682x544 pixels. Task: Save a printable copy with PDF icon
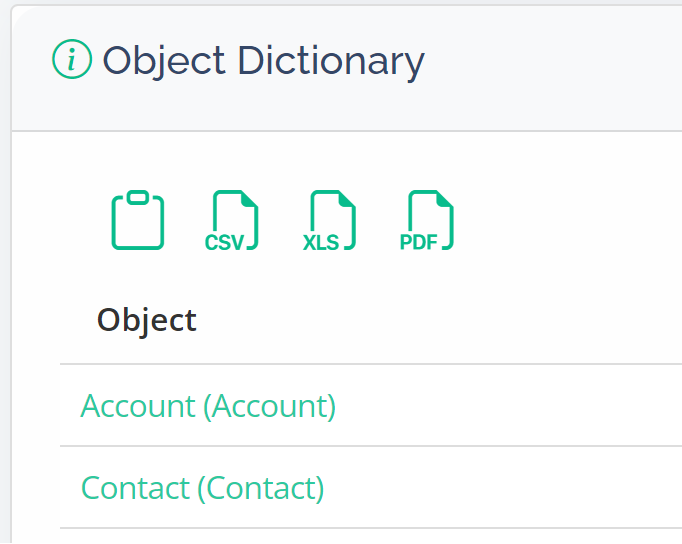[x=427, y=220]
